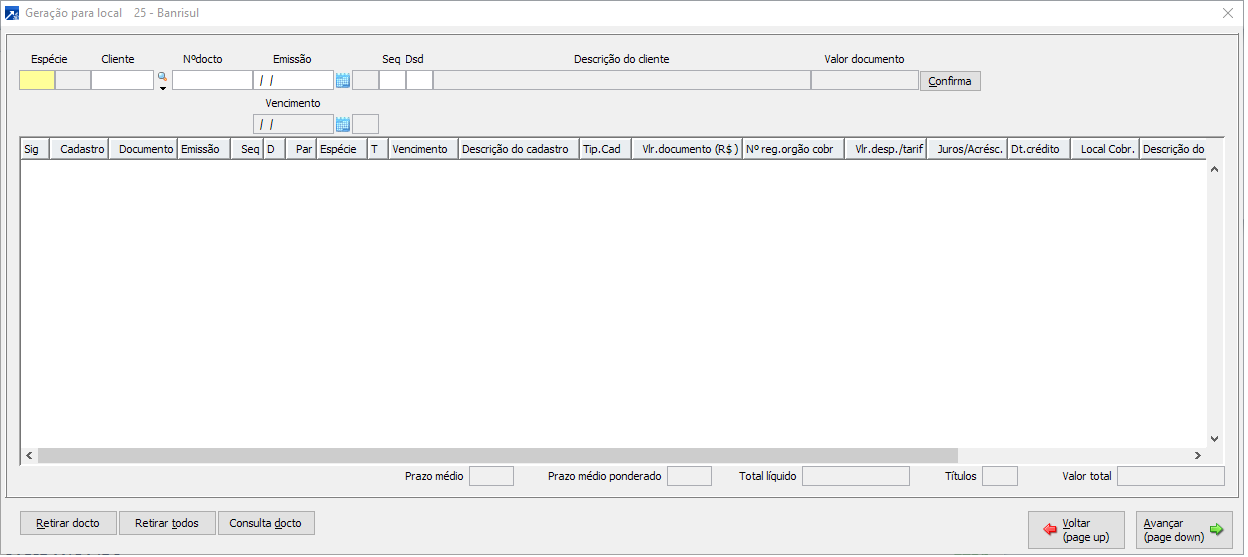The height and width of the screenshot is (557, 1248).
Task: Click Retirar docto button
Action: [68, 523]
